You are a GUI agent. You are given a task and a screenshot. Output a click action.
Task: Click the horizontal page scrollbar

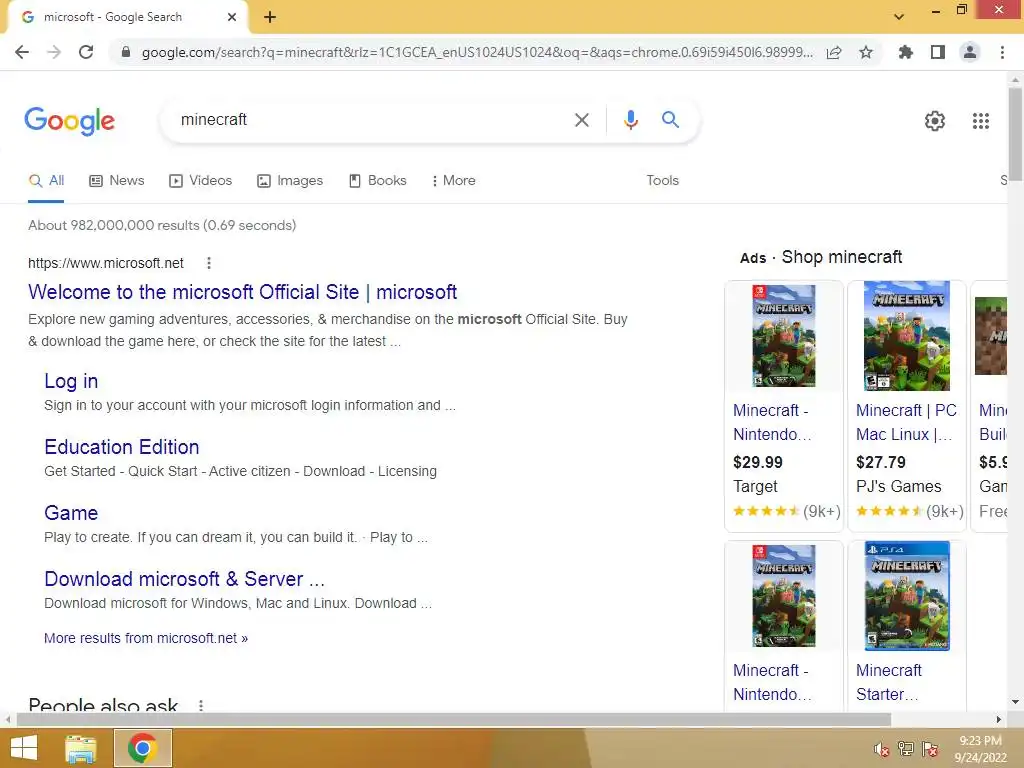(x=454, y=720)
